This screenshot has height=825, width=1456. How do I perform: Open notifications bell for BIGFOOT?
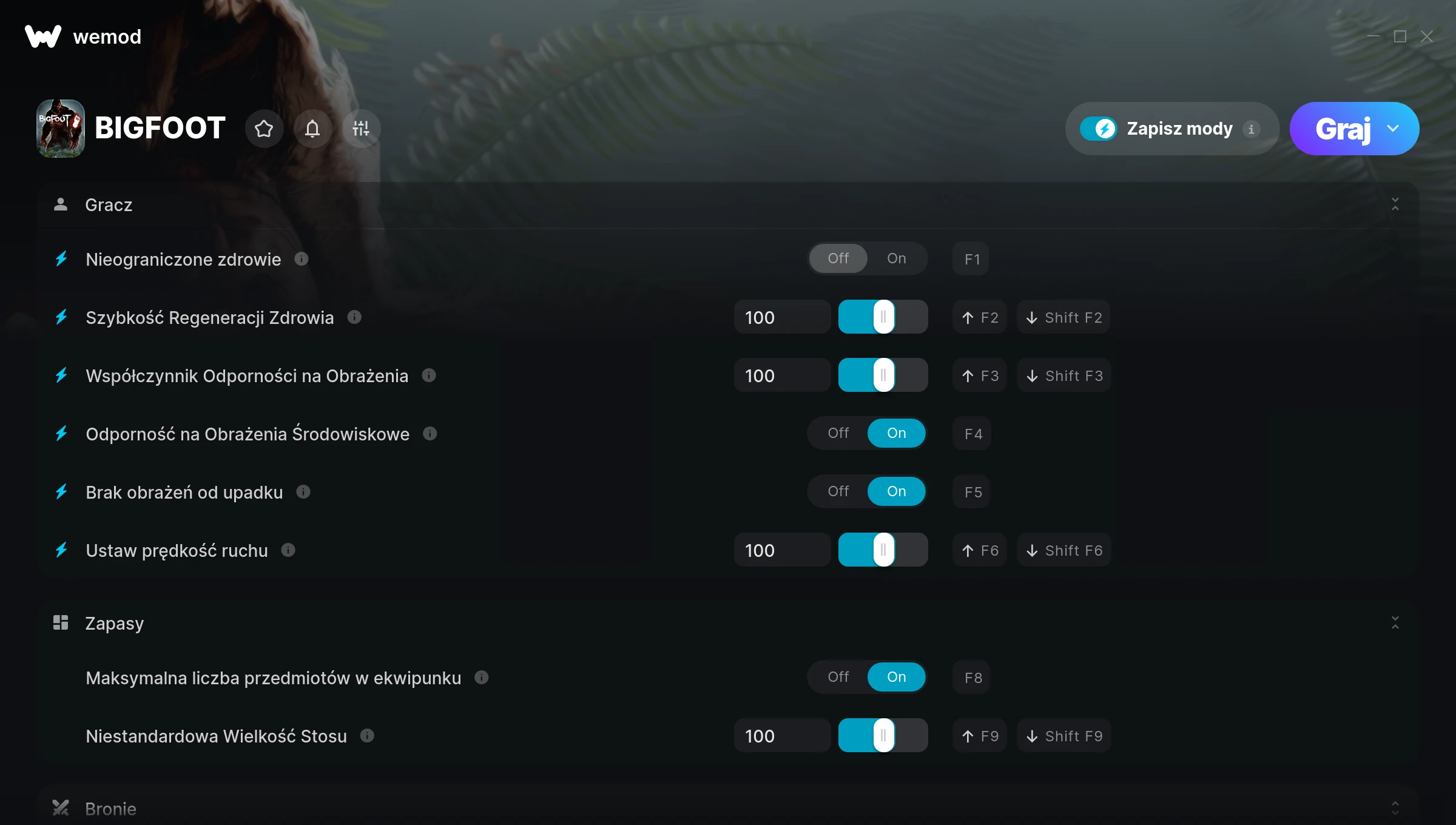(x=312, y=129)
